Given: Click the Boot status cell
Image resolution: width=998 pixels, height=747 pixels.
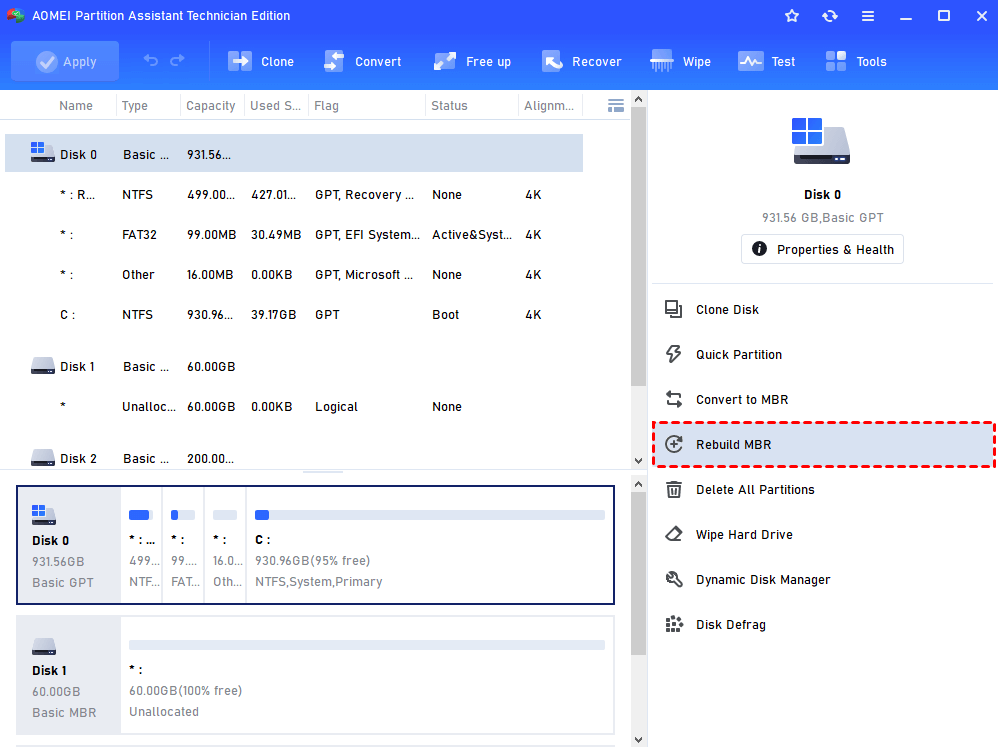Looking at the screenshot, I should pyautogui.click(x=446, y=315).
